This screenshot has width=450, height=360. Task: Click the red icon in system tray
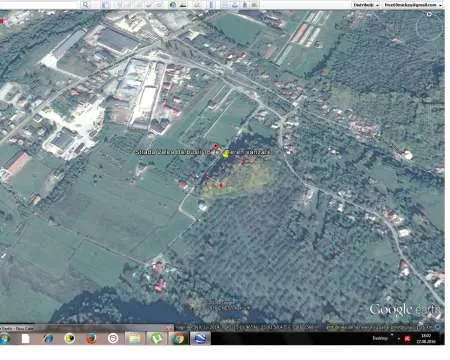pos(407,339)
